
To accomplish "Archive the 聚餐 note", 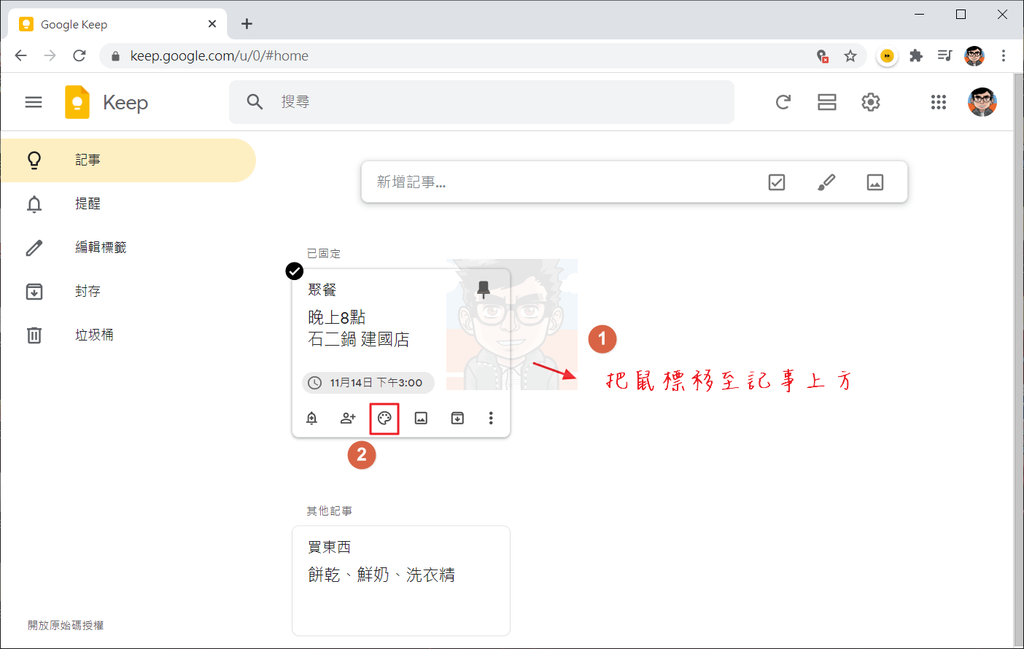I will pyautogui.click(x=457, y=418).
